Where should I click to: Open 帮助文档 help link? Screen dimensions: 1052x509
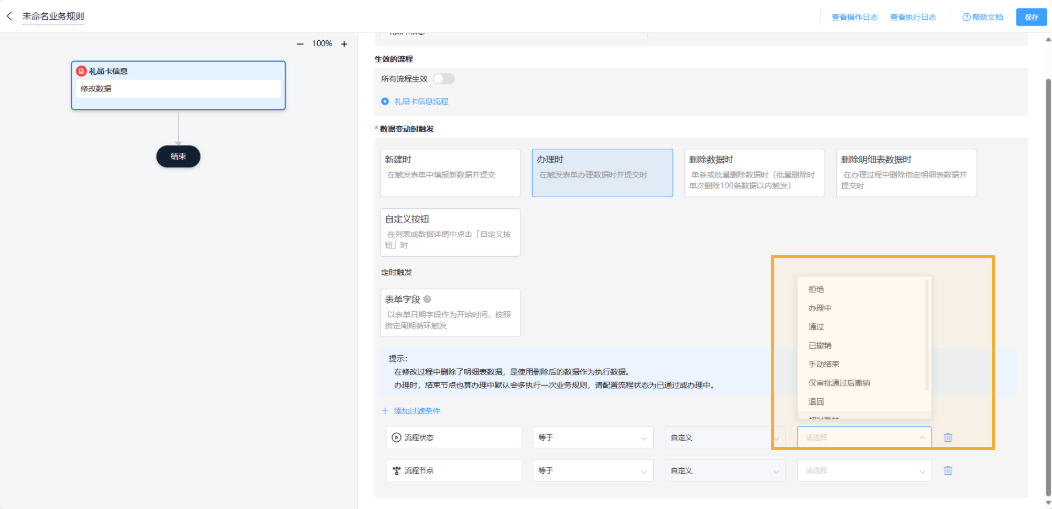coord(983,17)
